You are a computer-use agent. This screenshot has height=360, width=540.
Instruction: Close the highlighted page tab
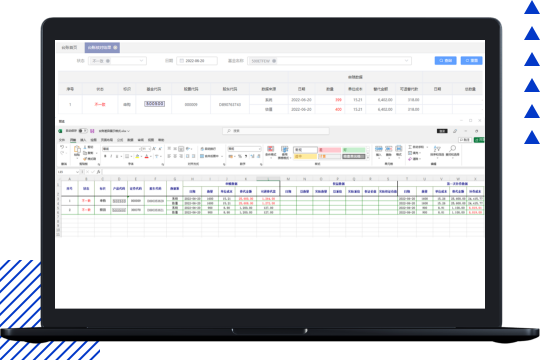115,47
